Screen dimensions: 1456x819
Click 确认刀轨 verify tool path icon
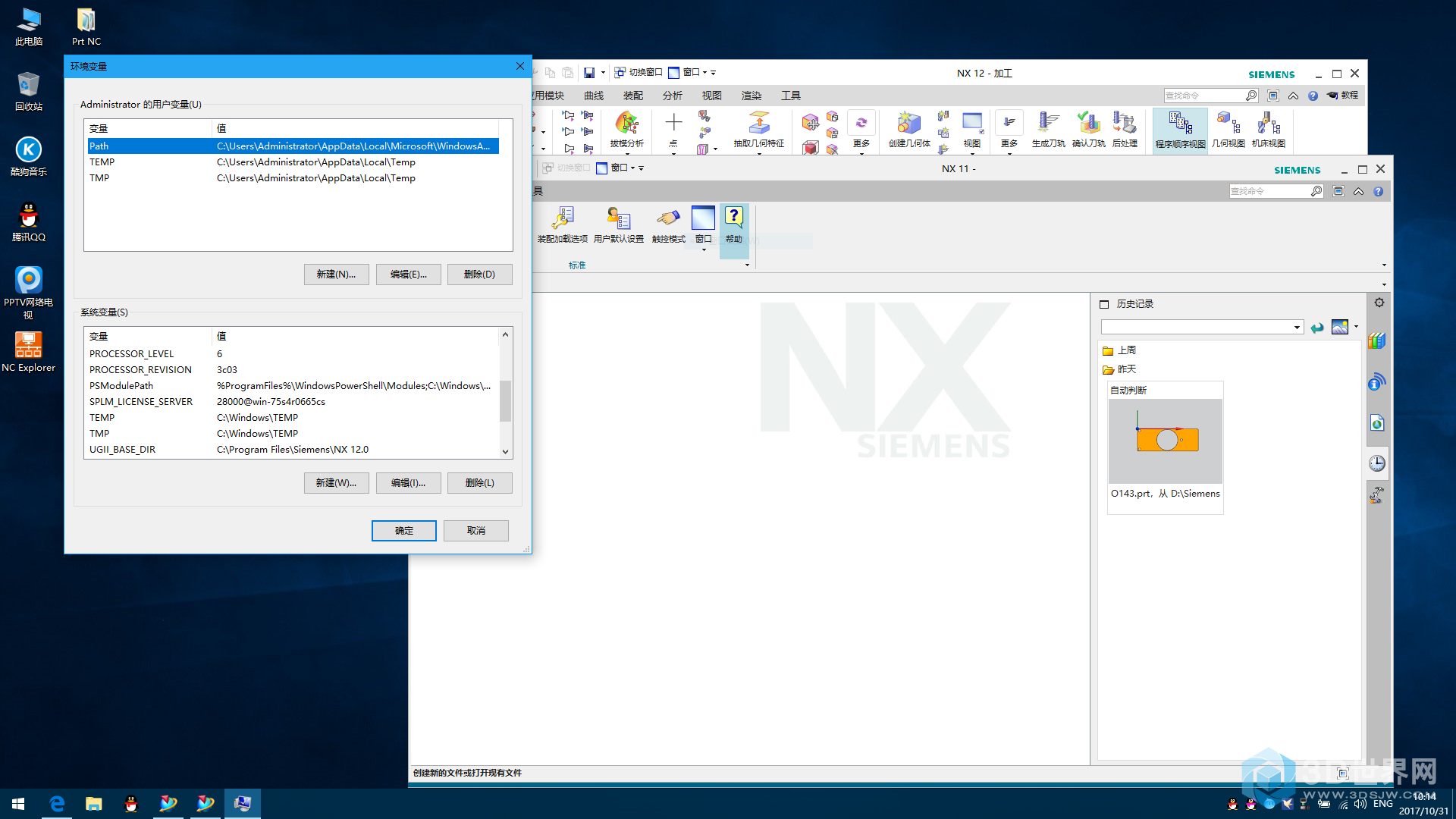click(1088, 130)
